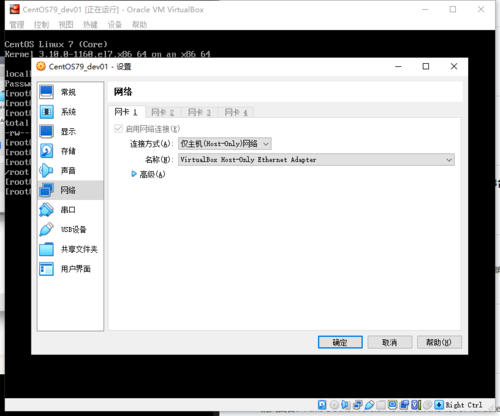Screen dimensions: 500x416
Task: Click the USB status bar icon
Action: point(369,405)
